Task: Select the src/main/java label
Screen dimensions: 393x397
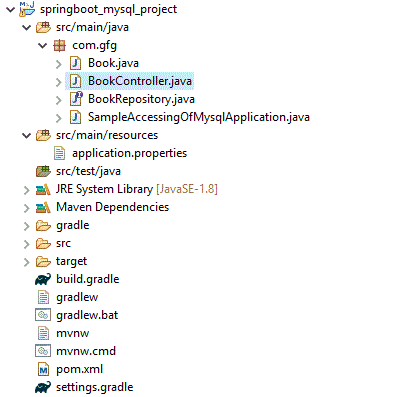Action: (x=92, y=27)
